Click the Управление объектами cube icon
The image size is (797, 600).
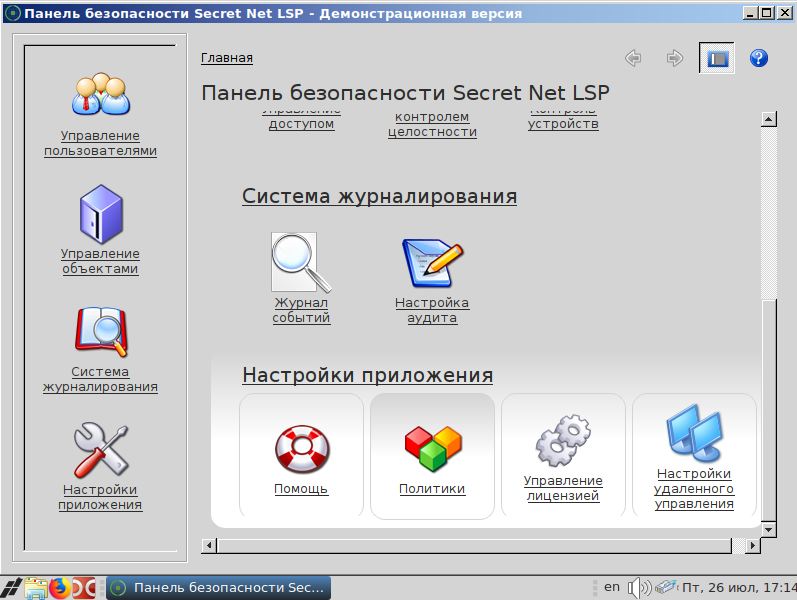(x=101, y=214)
